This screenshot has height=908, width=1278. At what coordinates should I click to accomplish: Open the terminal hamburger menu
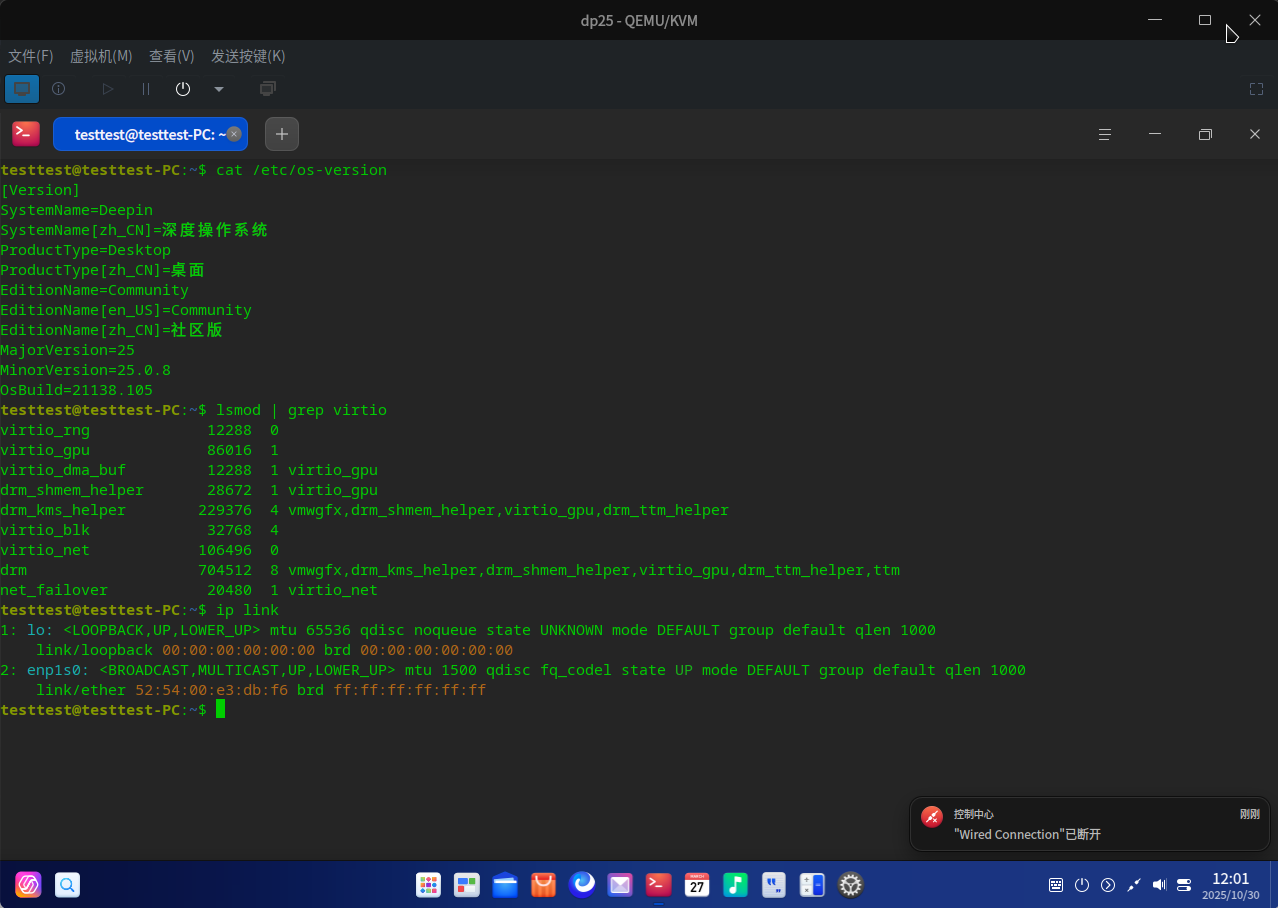click(1105, 134)
